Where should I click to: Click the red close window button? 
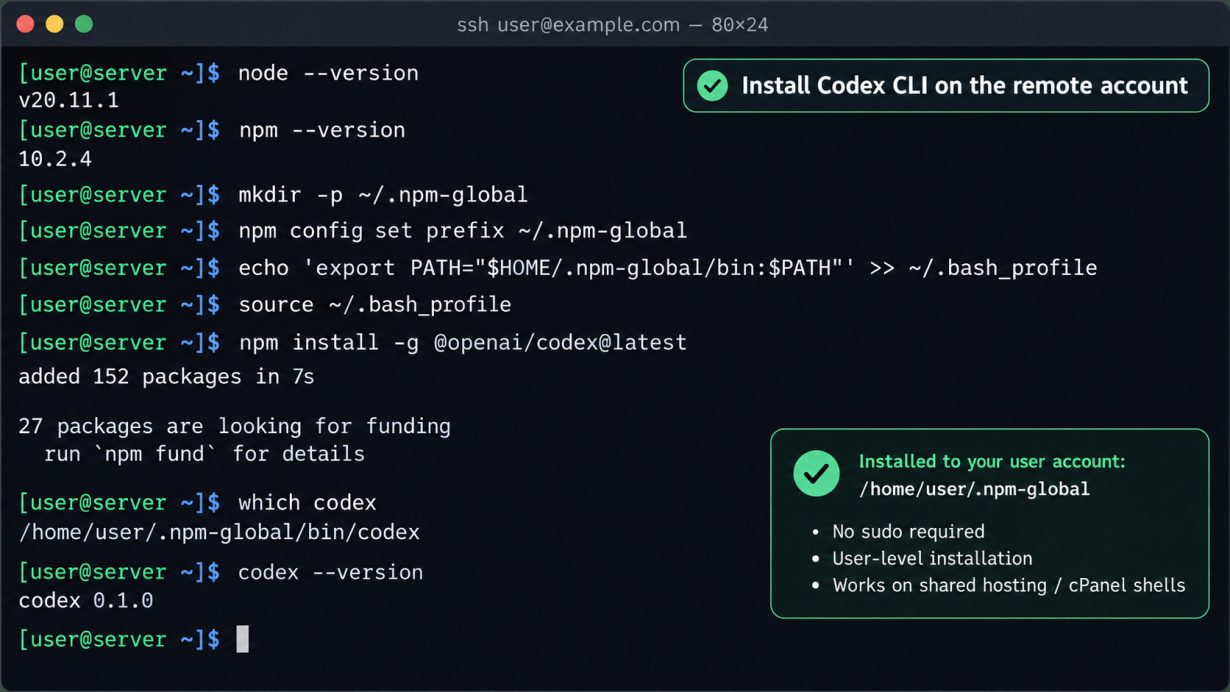click(x=25, y=24)
